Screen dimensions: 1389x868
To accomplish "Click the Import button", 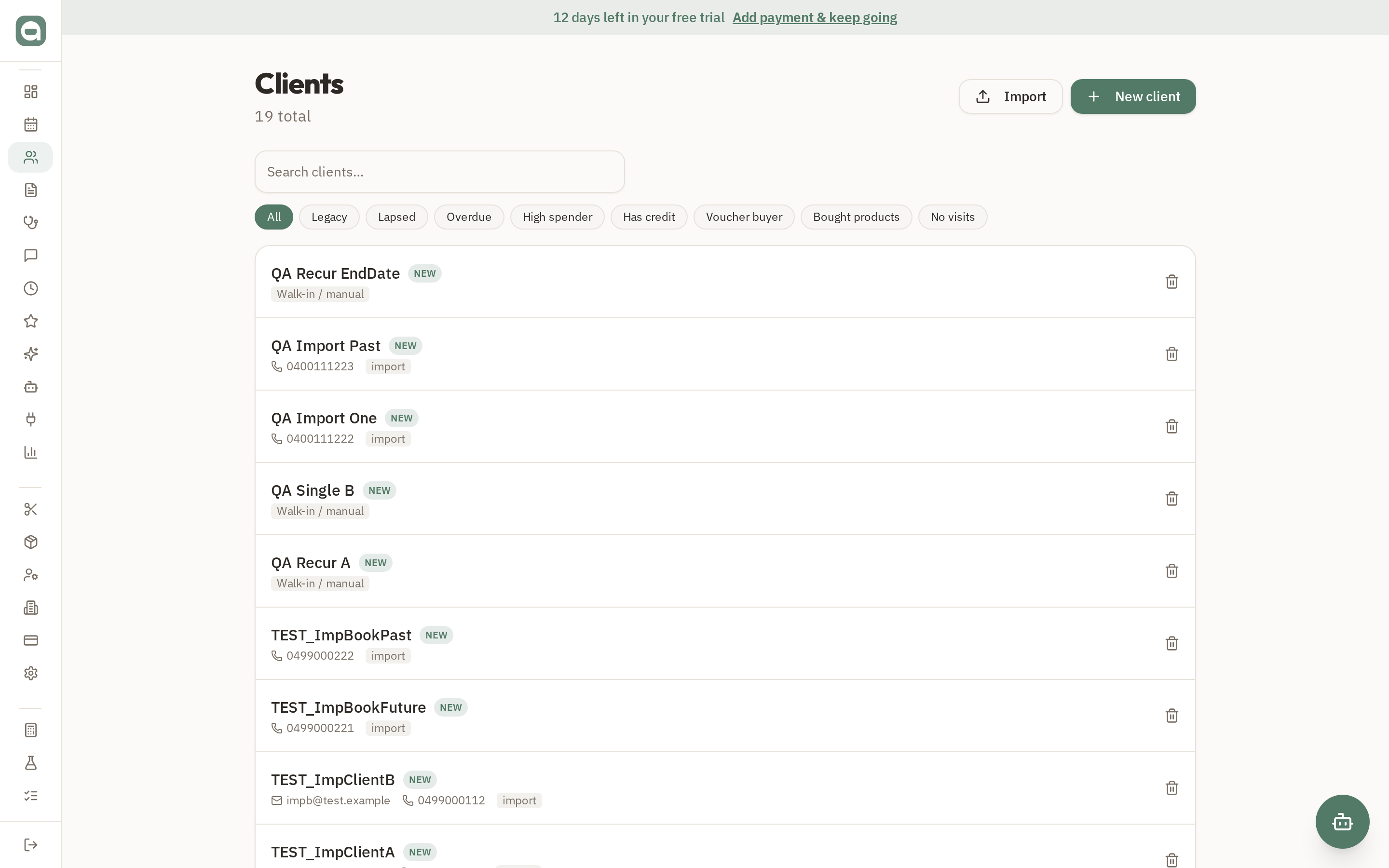I will point(1011,96).
